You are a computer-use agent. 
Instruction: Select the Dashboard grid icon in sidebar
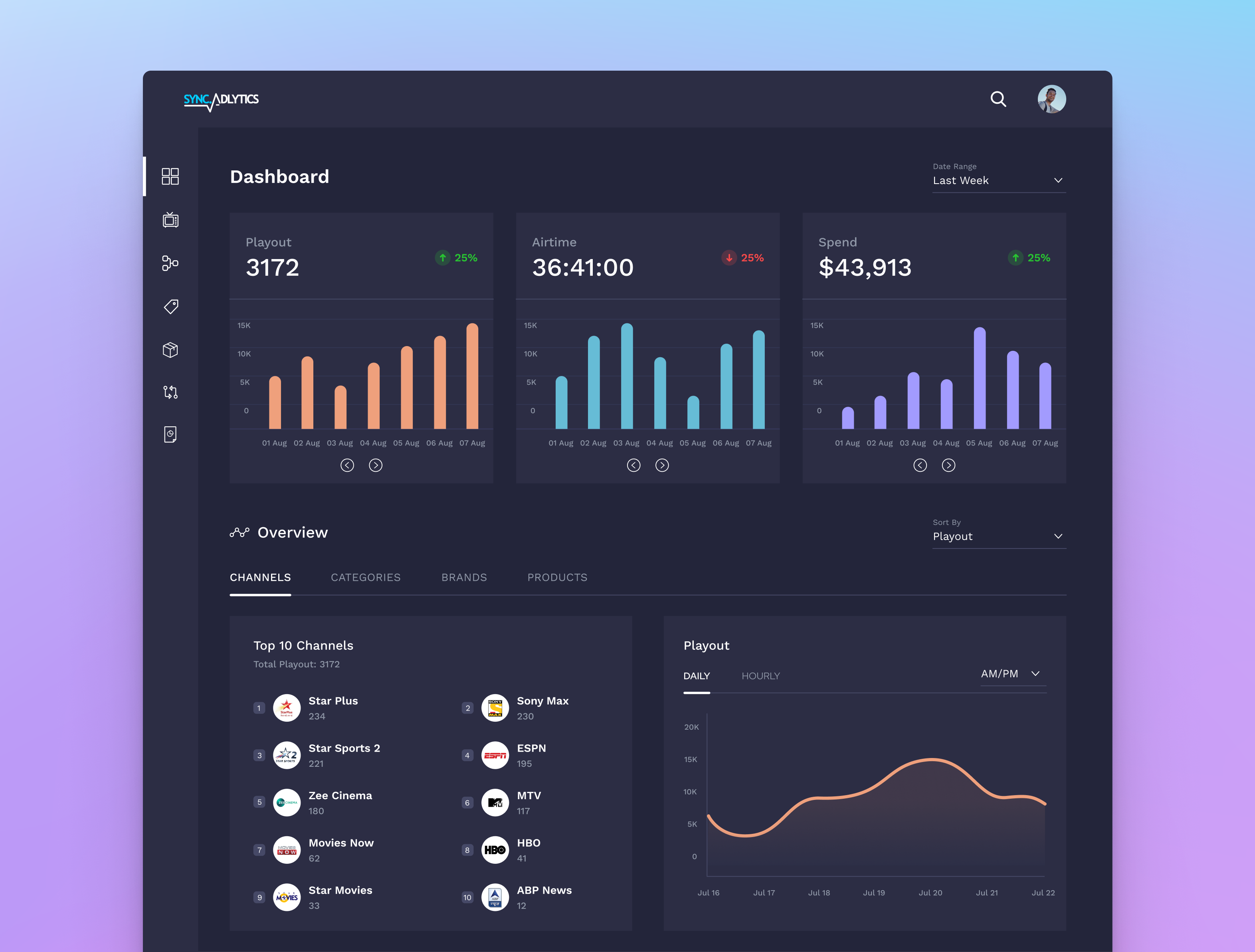[170, 176]
